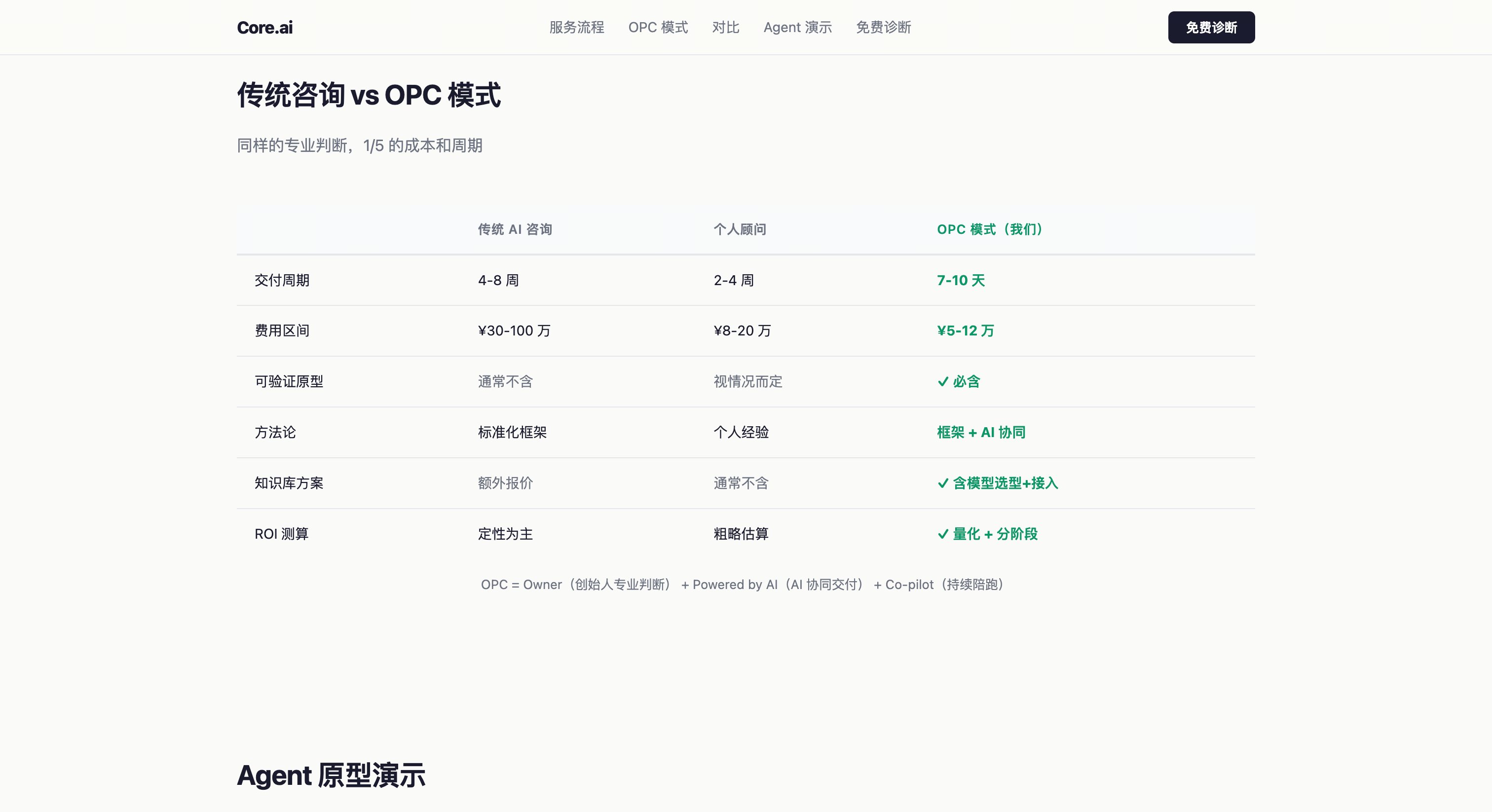Click row label 知识库方案
This screenshot has width=1492, height=812.
pyautogui.click(x=289, y=483)
